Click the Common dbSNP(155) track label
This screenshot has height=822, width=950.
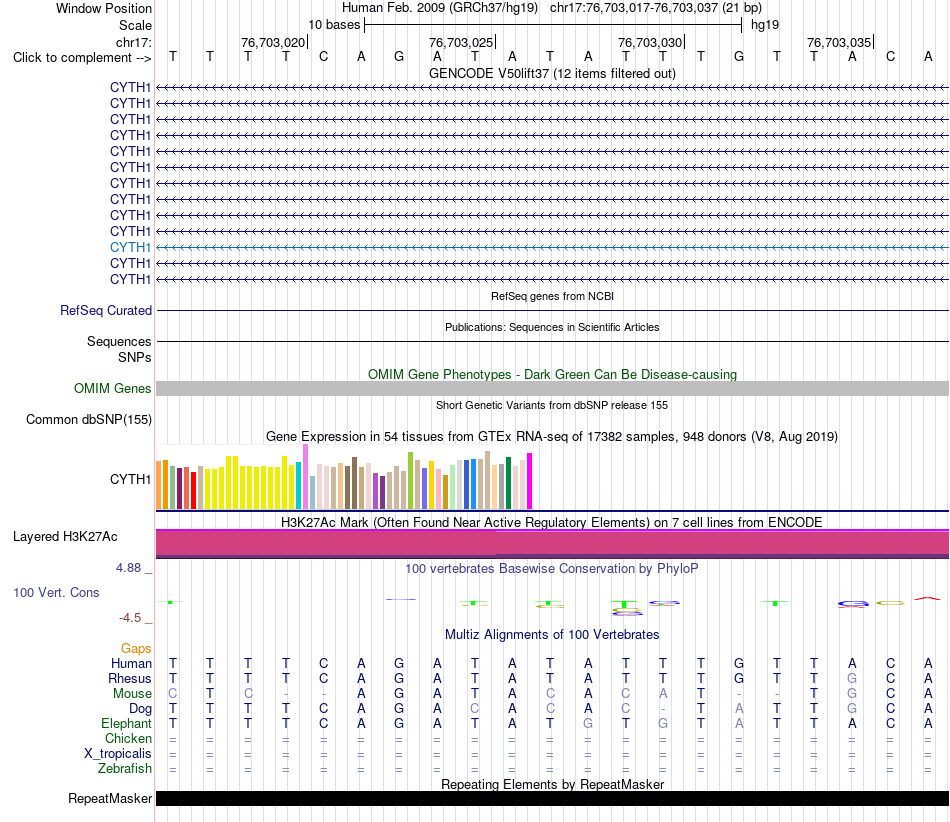coord(88,419)
